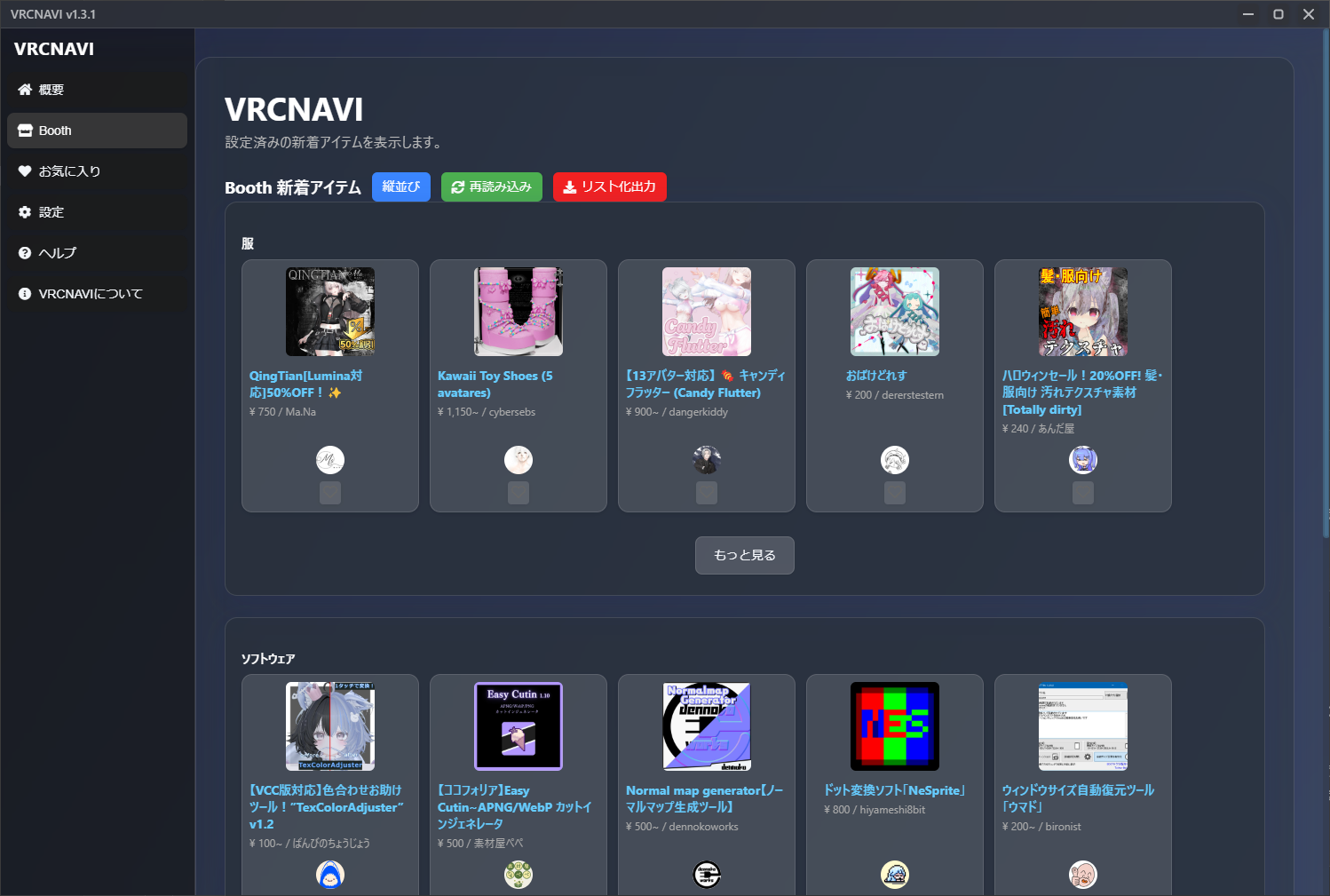Click bironist shop avatar icon
1330x896 pixels.
pos(1083,875)
